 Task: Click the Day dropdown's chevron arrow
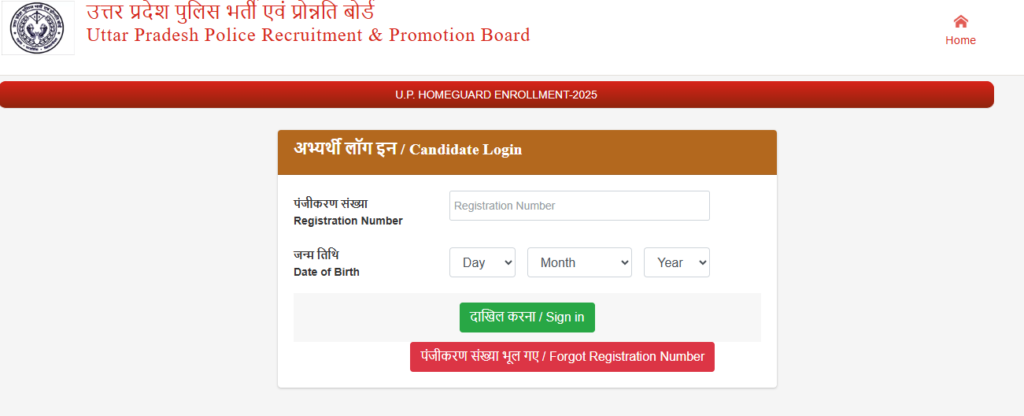(x=507, y=262)
